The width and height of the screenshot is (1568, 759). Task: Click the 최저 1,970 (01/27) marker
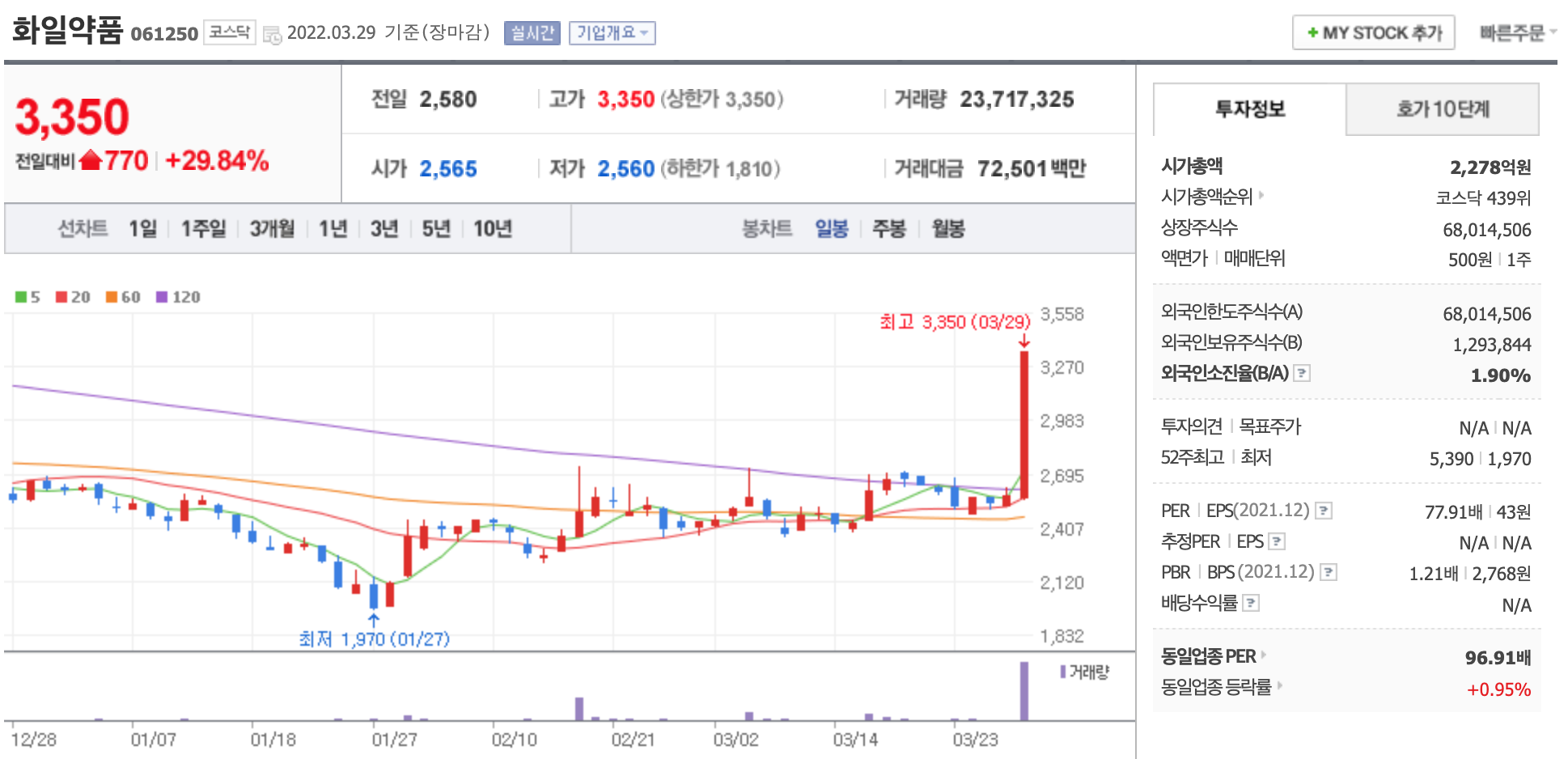(x=374, y=639)
